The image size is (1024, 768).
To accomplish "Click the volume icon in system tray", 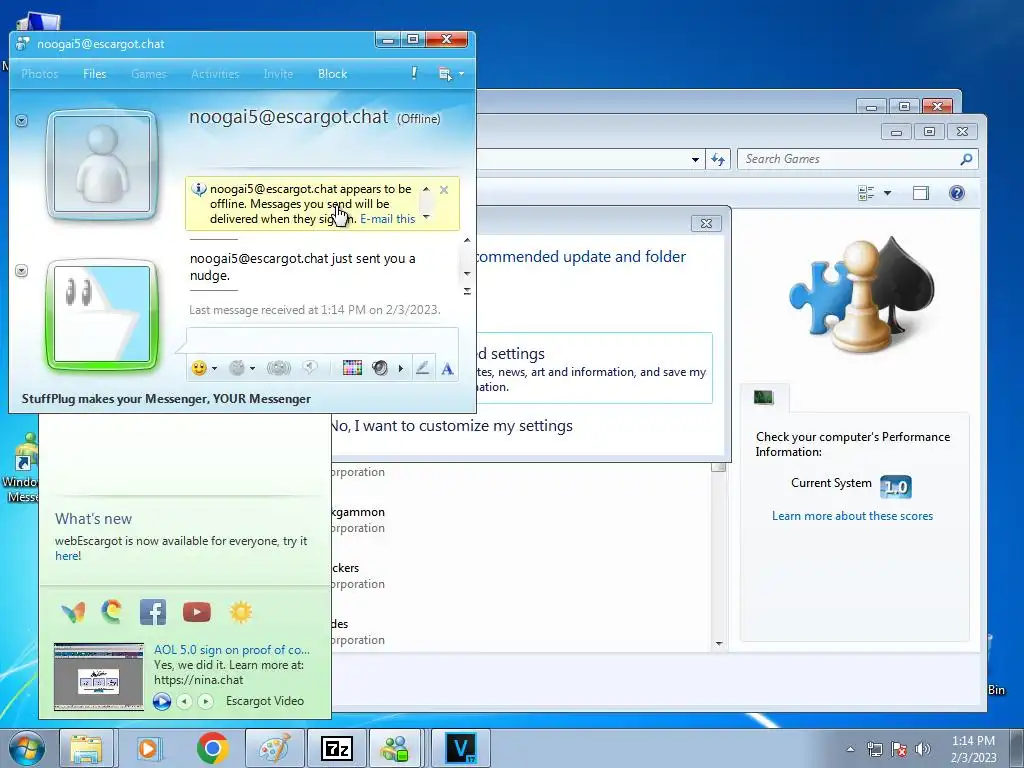I will pos(922,749).
